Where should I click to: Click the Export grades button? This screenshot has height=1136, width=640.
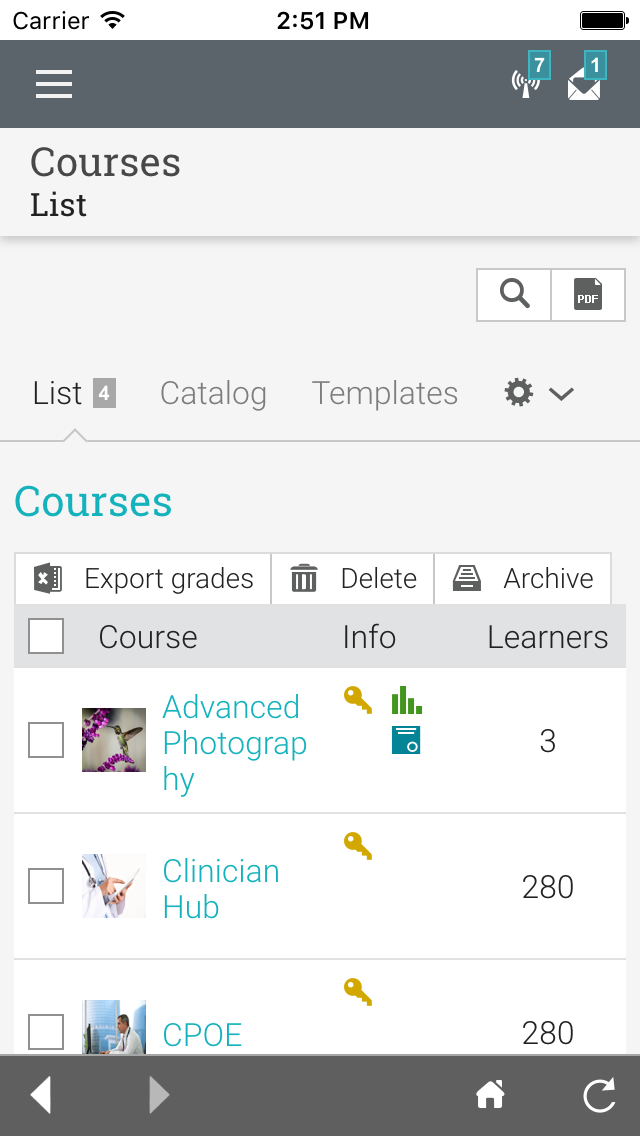[x=144, y=578]
